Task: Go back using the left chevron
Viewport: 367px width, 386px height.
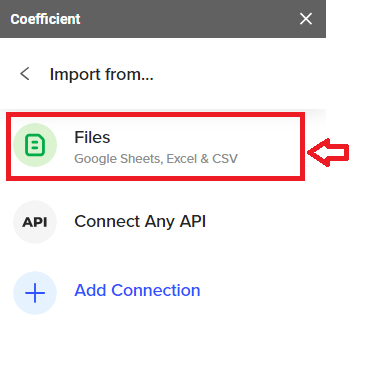Action: 25,74
